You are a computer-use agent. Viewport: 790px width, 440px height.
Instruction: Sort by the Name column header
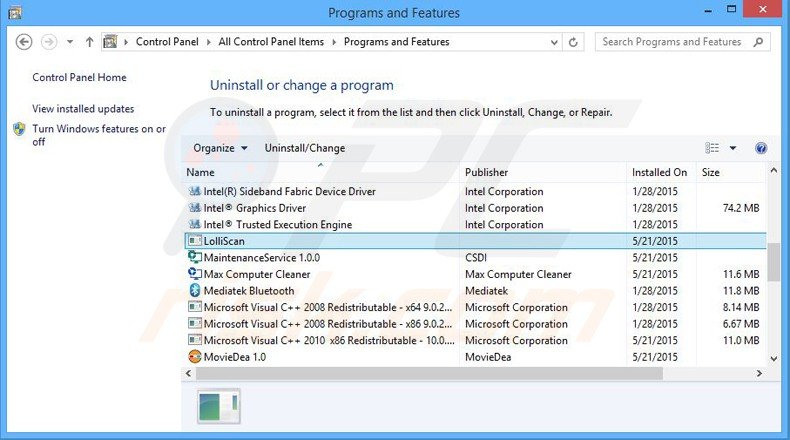click(x=201, y=172)
